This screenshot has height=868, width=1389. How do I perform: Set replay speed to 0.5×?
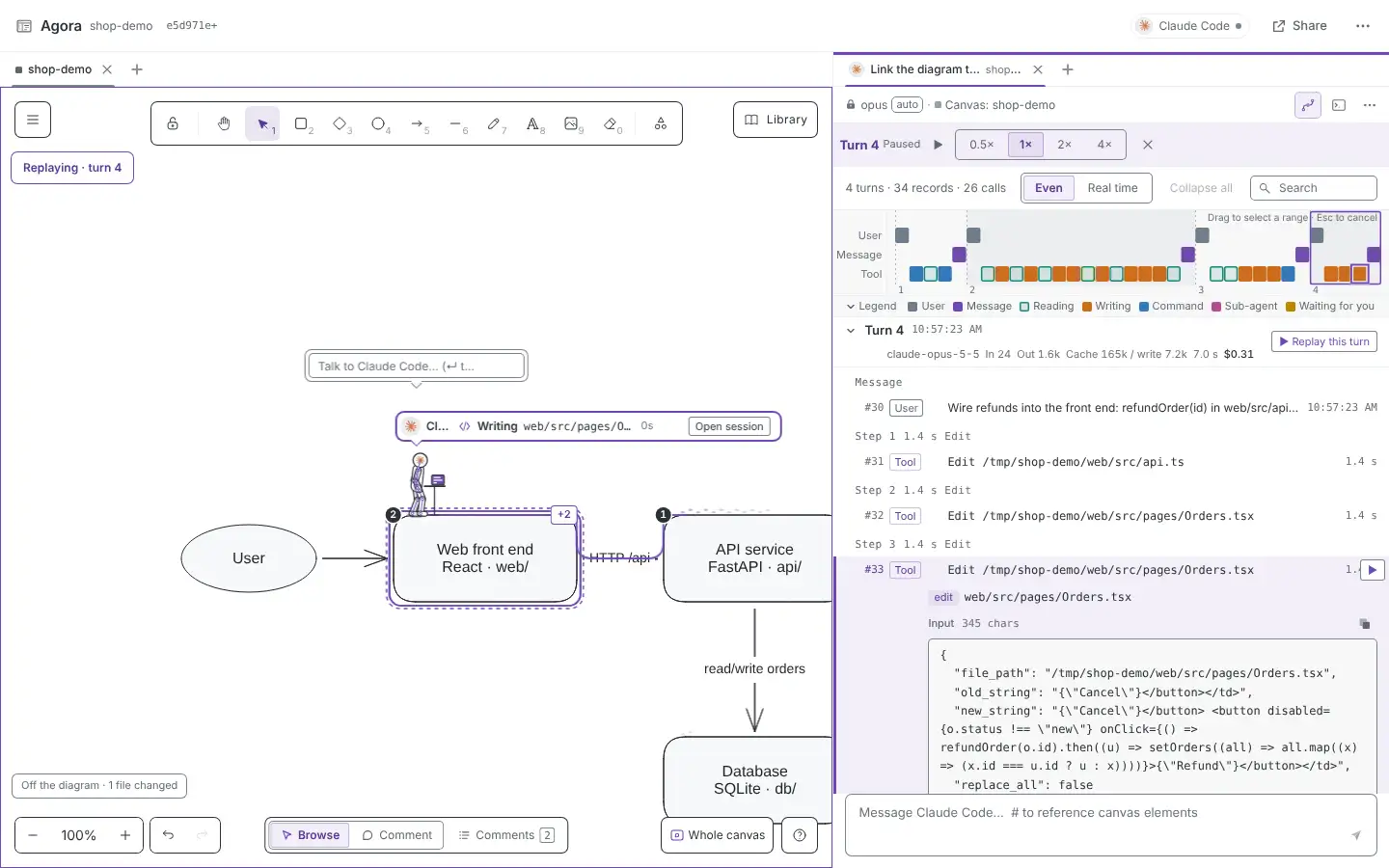(x=982, y=145)
